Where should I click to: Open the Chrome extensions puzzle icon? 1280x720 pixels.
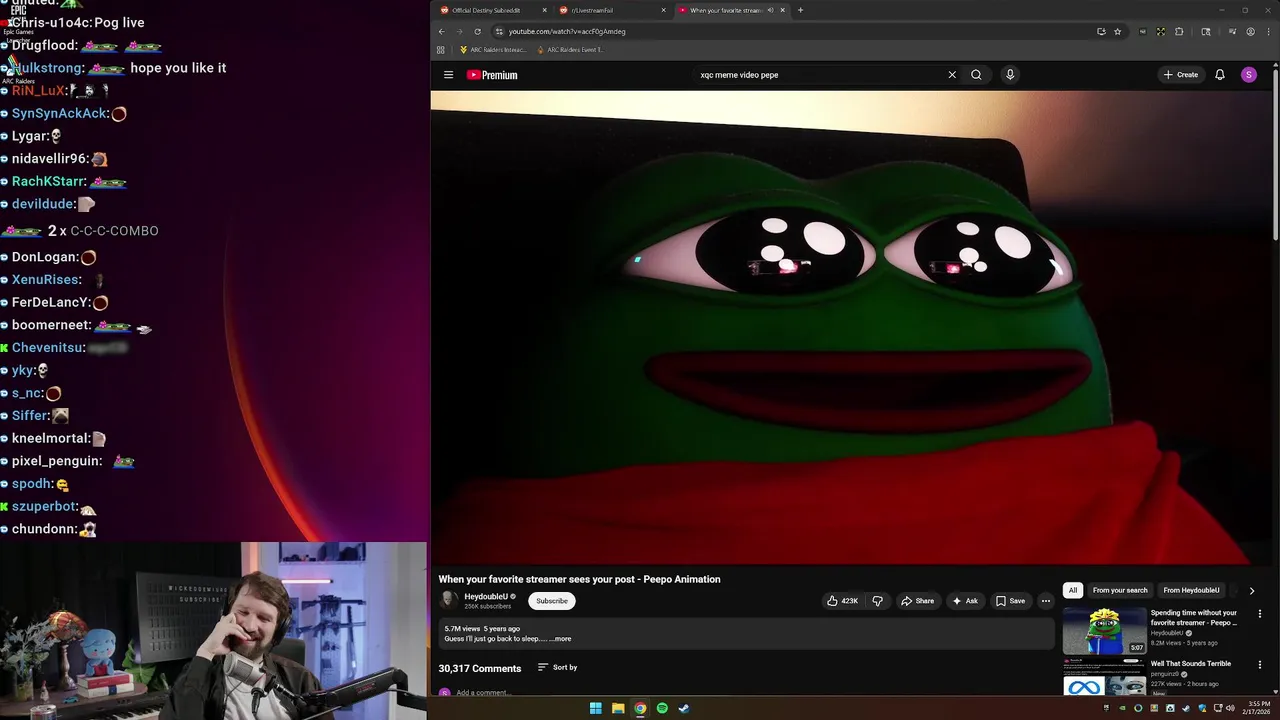(x=1179, y=31)
